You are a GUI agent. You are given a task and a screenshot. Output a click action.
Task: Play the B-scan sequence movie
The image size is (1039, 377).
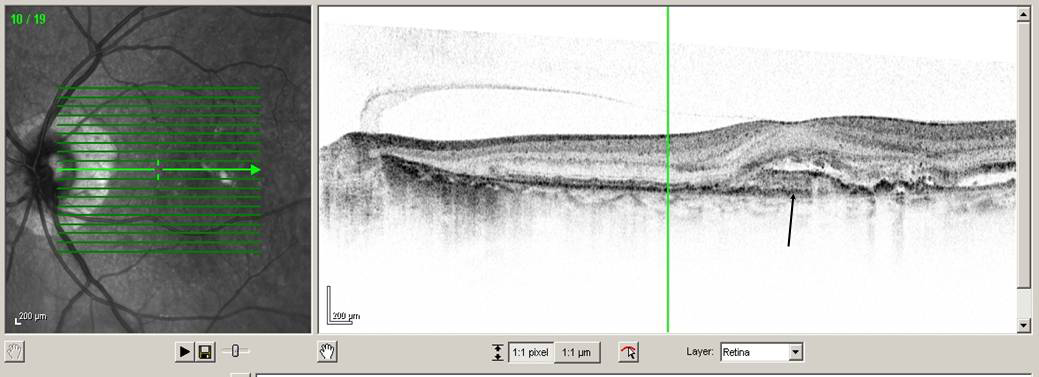click(185, 351)
